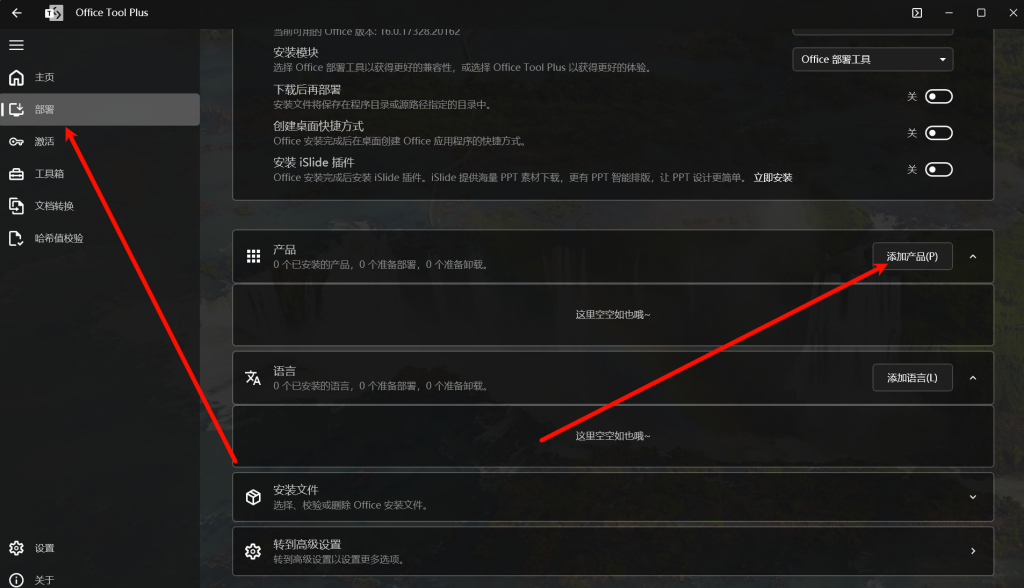
Task: Collapse the 语言 section chevron
Action: 972,378
